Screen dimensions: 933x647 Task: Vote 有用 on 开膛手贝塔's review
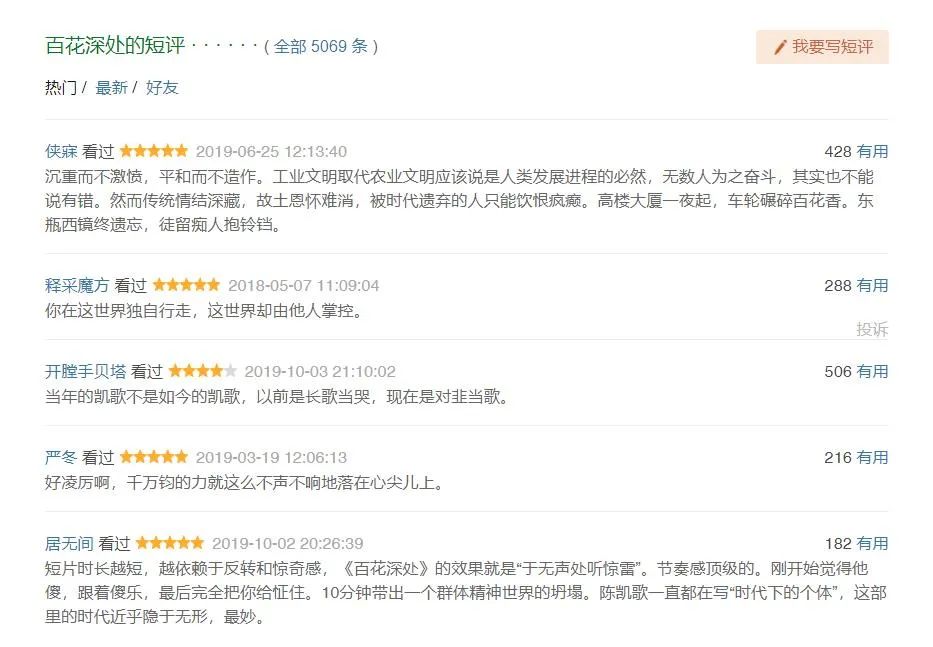pyautogui.click(x=872, y=372)
